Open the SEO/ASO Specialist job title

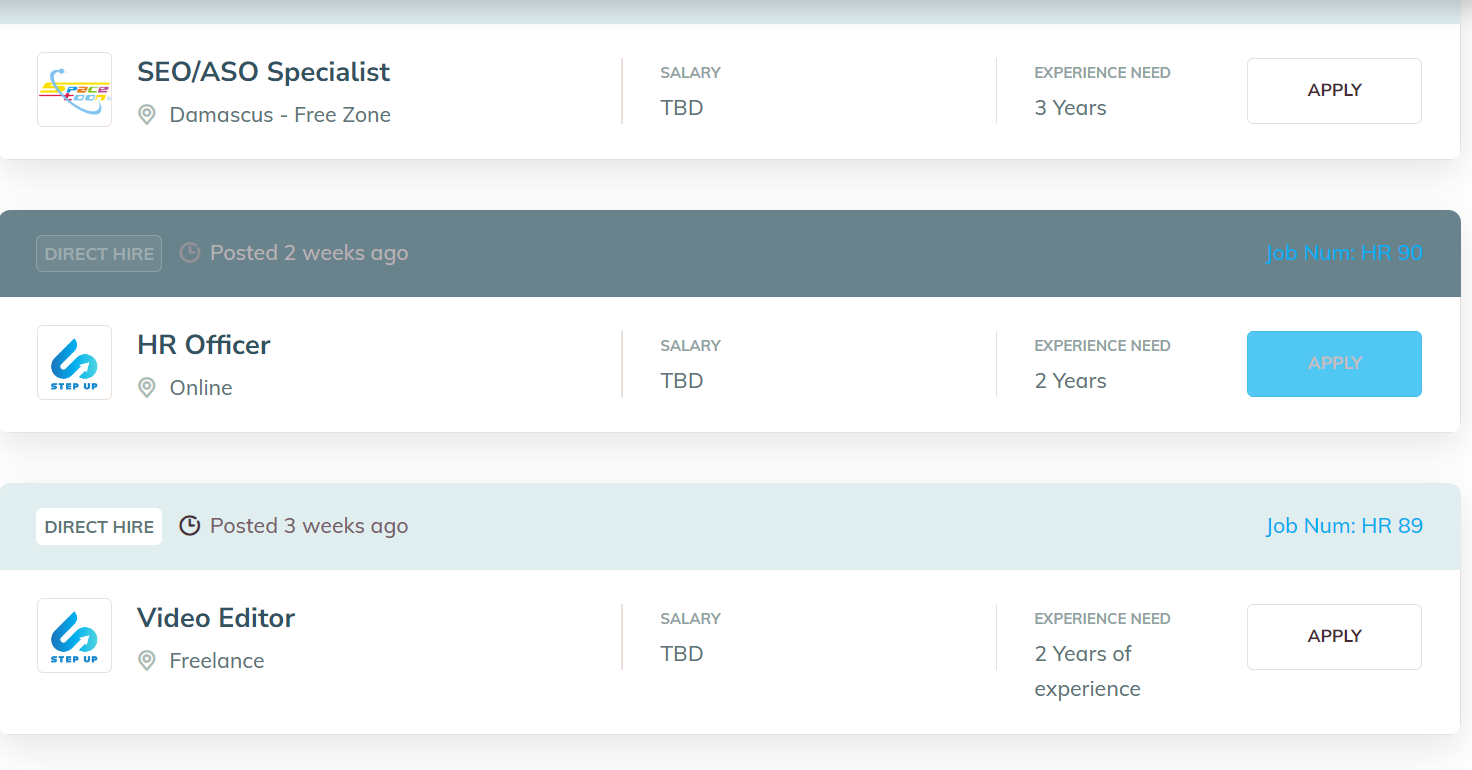[263, 72]
